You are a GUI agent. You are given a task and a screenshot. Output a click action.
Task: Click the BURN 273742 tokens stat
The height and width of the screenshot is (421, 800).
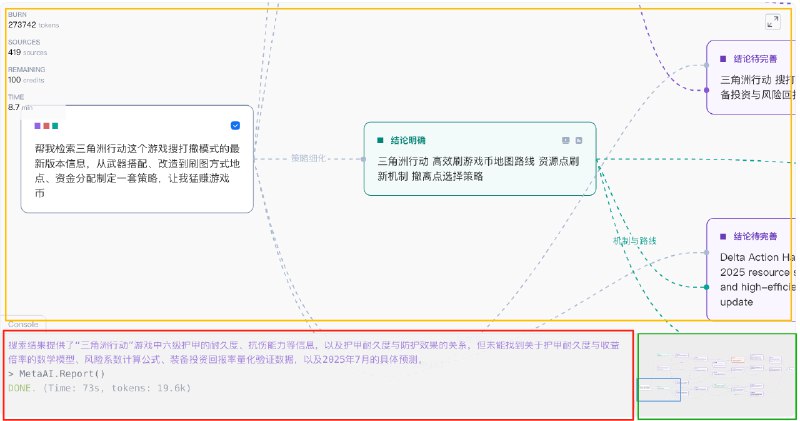pos(33,20)
